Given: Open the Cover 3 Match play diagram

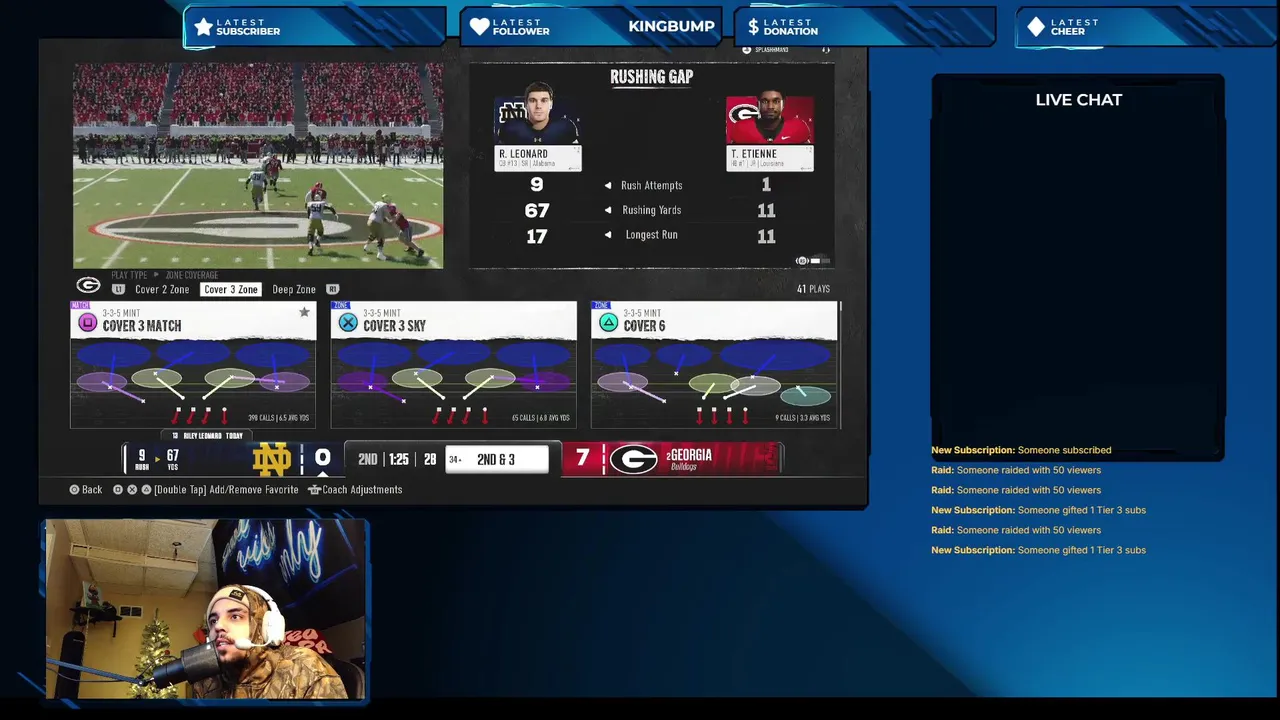Looking at the screenshot, I should (x=193, y=383).
